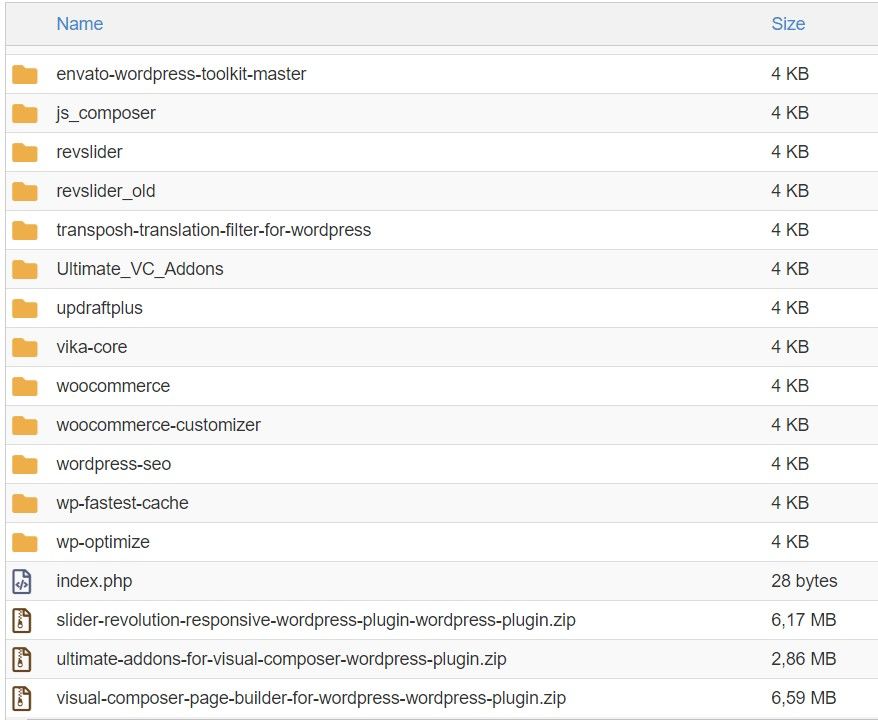Screen dimensions: 878x720
Task: Click the slider-revolution zip archive icon
Action: 22,620
